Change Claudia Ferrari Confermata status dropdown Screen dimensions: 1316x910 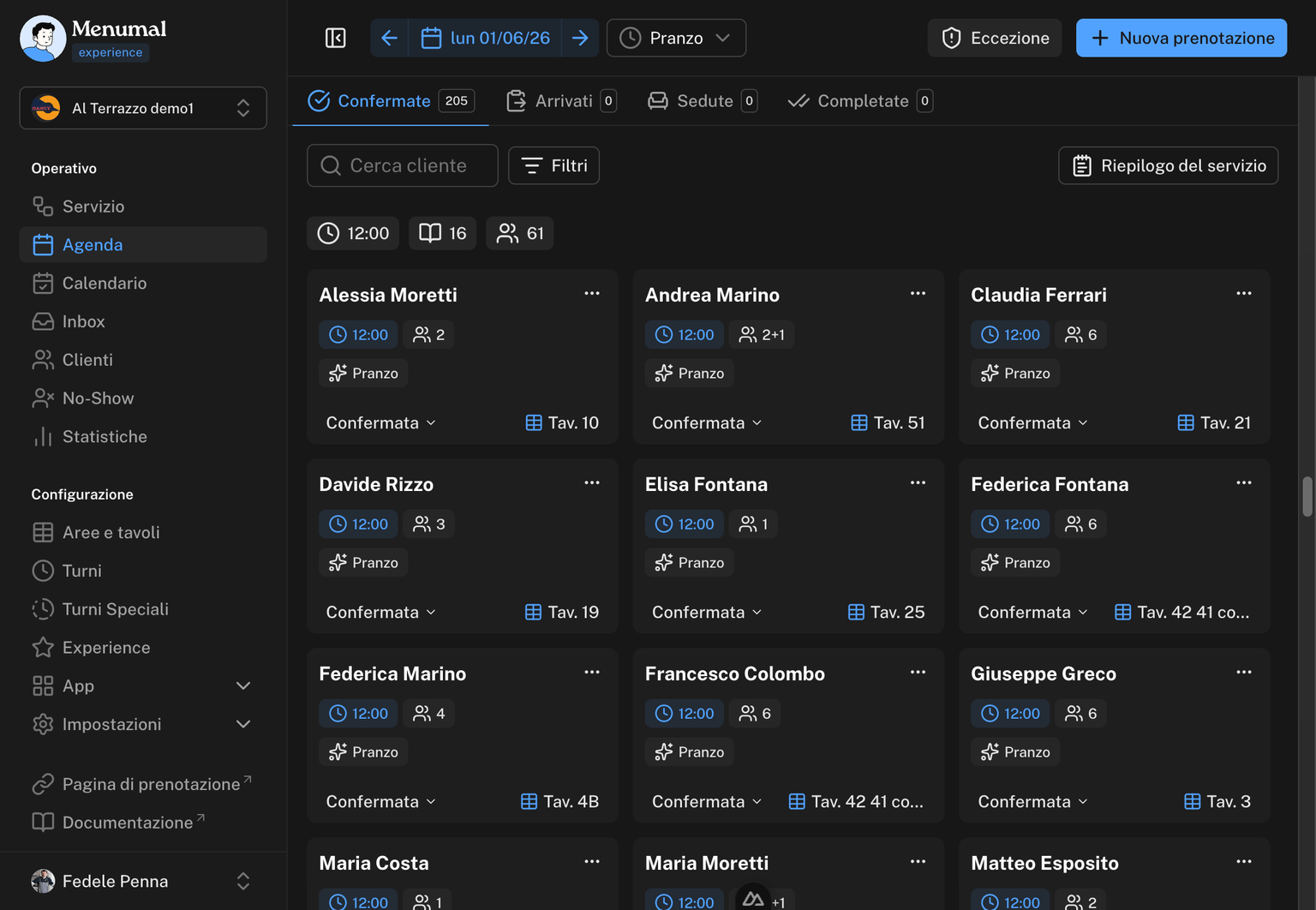coord(1033,422)
